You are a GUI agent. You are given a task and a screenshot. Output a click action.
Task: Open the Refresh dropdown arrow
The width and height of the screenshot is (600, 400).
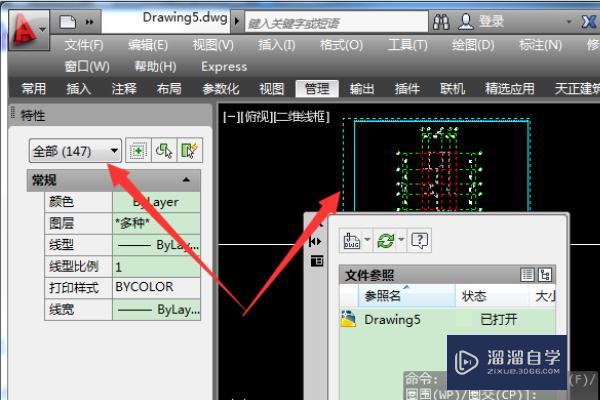tap(401, 240)
